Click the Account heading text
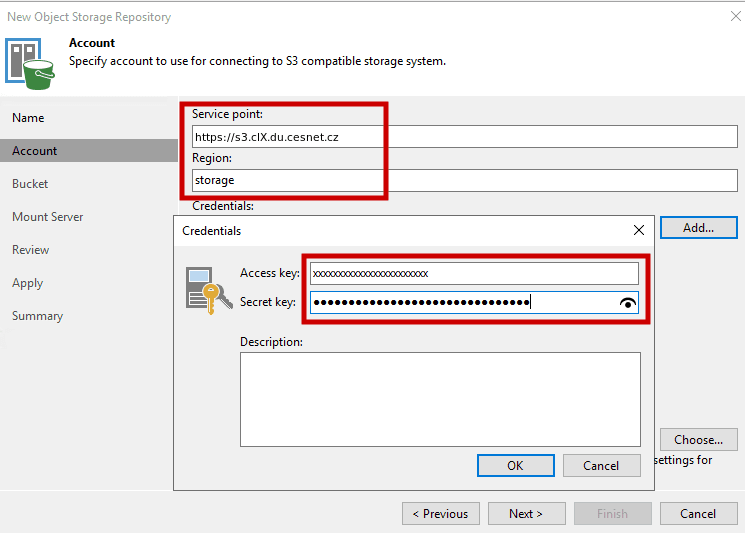The width and height of the screenshot is (745, 533). 92,43
